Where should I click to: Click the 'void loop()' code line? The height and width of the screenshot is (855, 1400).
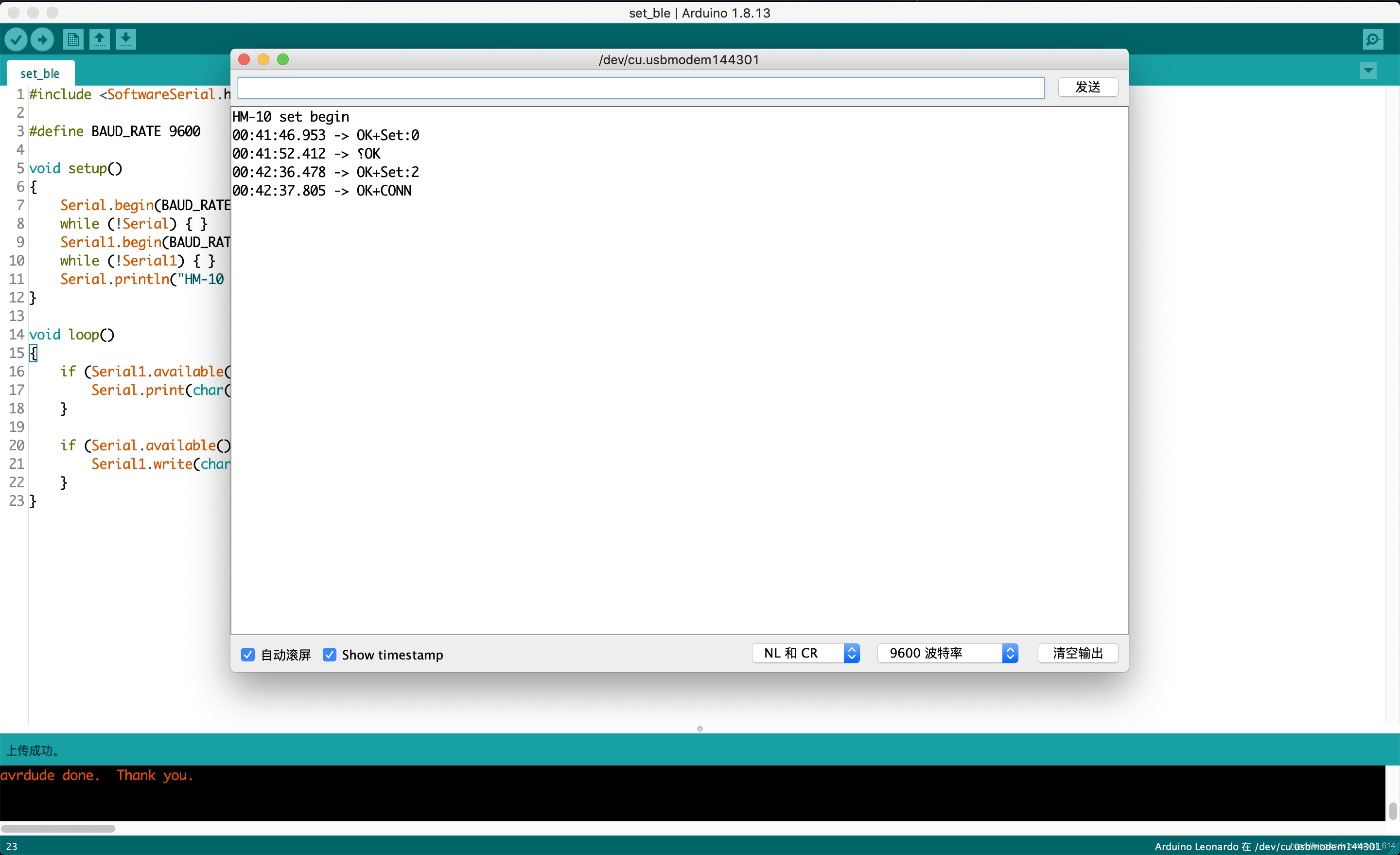pyautogui.click(x=71, y=334)
